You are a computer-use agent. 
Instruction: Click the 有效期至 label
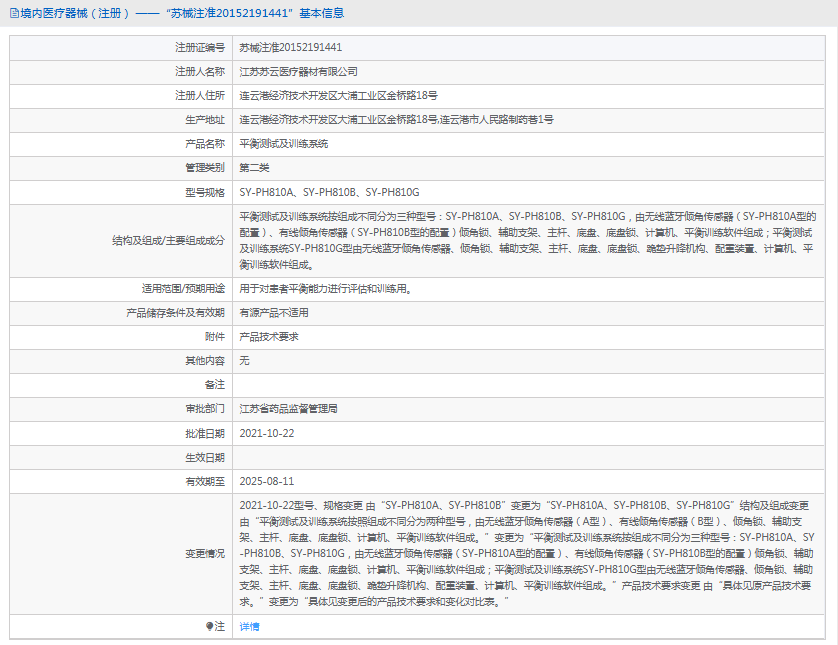205,481
